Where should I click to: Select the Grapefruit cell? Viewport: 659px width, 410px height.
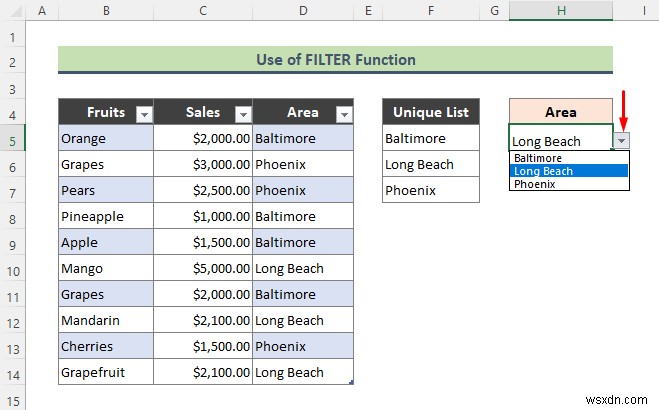coord(105,372)
